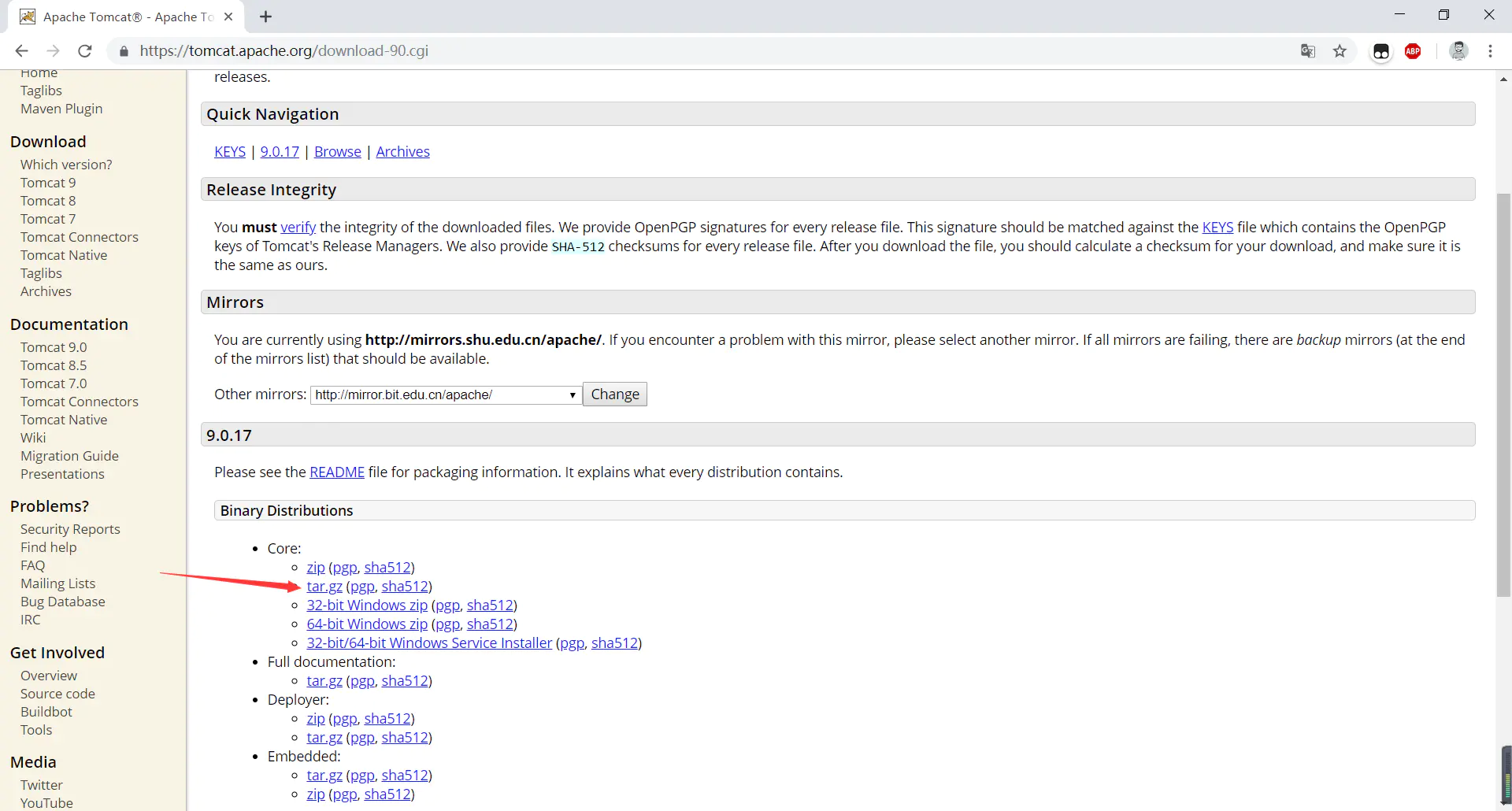Open Tomcat 9 download in sidebar
The width and height of the screenshot is (1512, 811).
click(48, 183)
